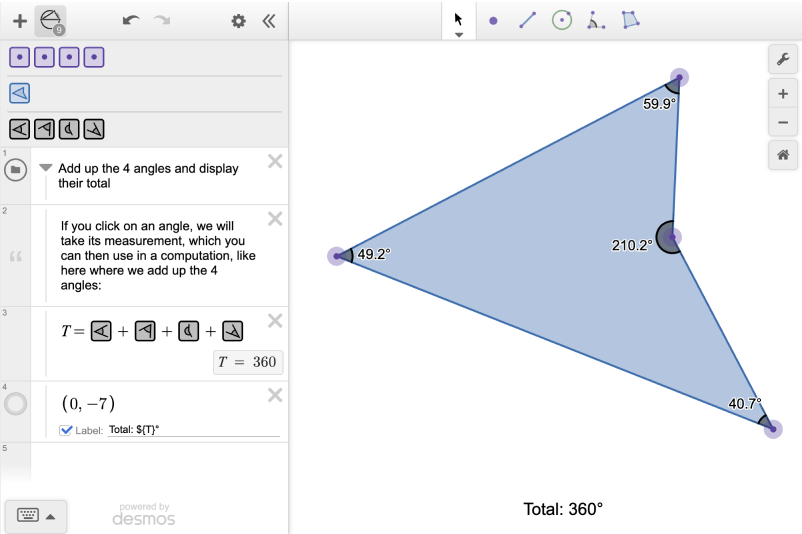The image size is (802, 534).
Task: Open the settings gear menu
Action: coord(238,20)
